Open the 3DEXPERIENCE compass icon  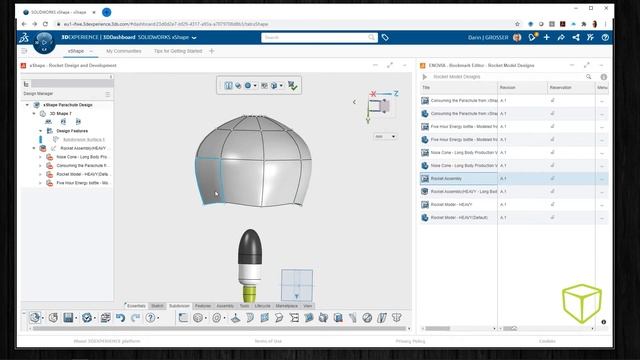click(44, 42)
